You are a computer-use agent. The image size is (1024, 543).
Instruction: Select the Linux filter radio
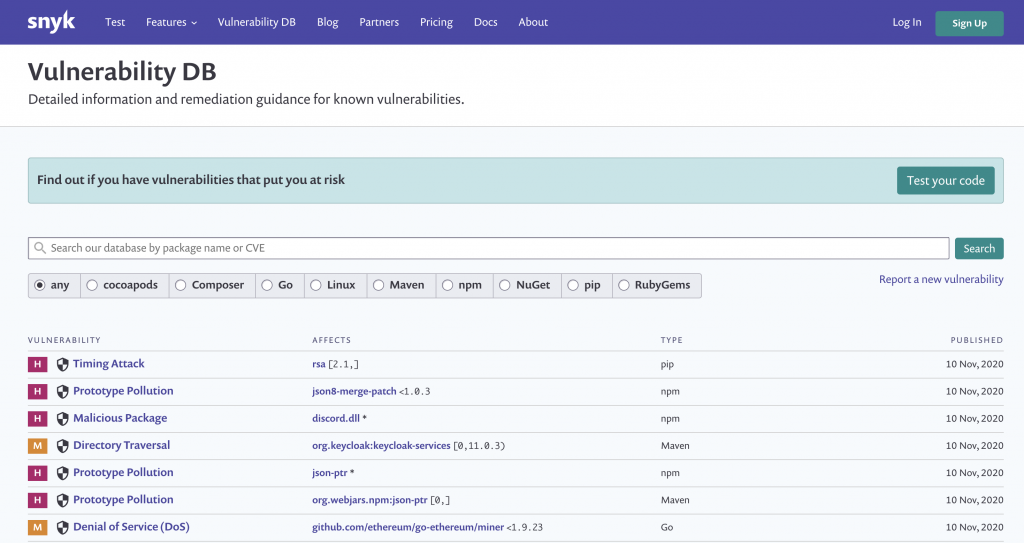pyautogui.click(x=316, y=286)
